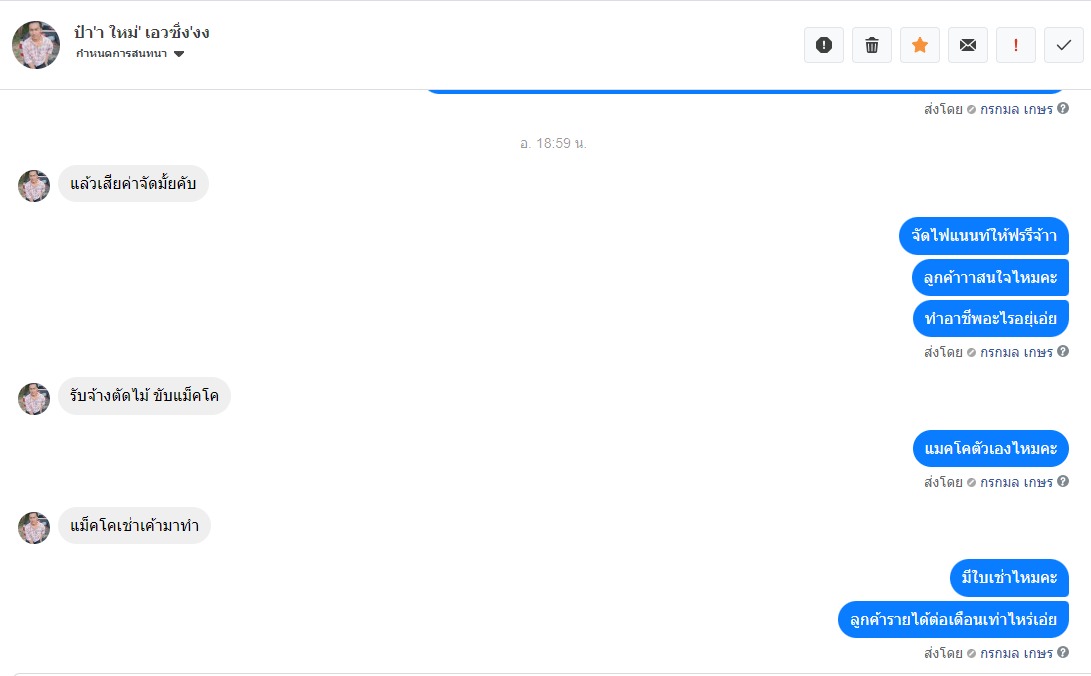Viewport: 1091px width, 676px height.
Task: Click the contact's profile picture in the header
Action: (36, 45)
